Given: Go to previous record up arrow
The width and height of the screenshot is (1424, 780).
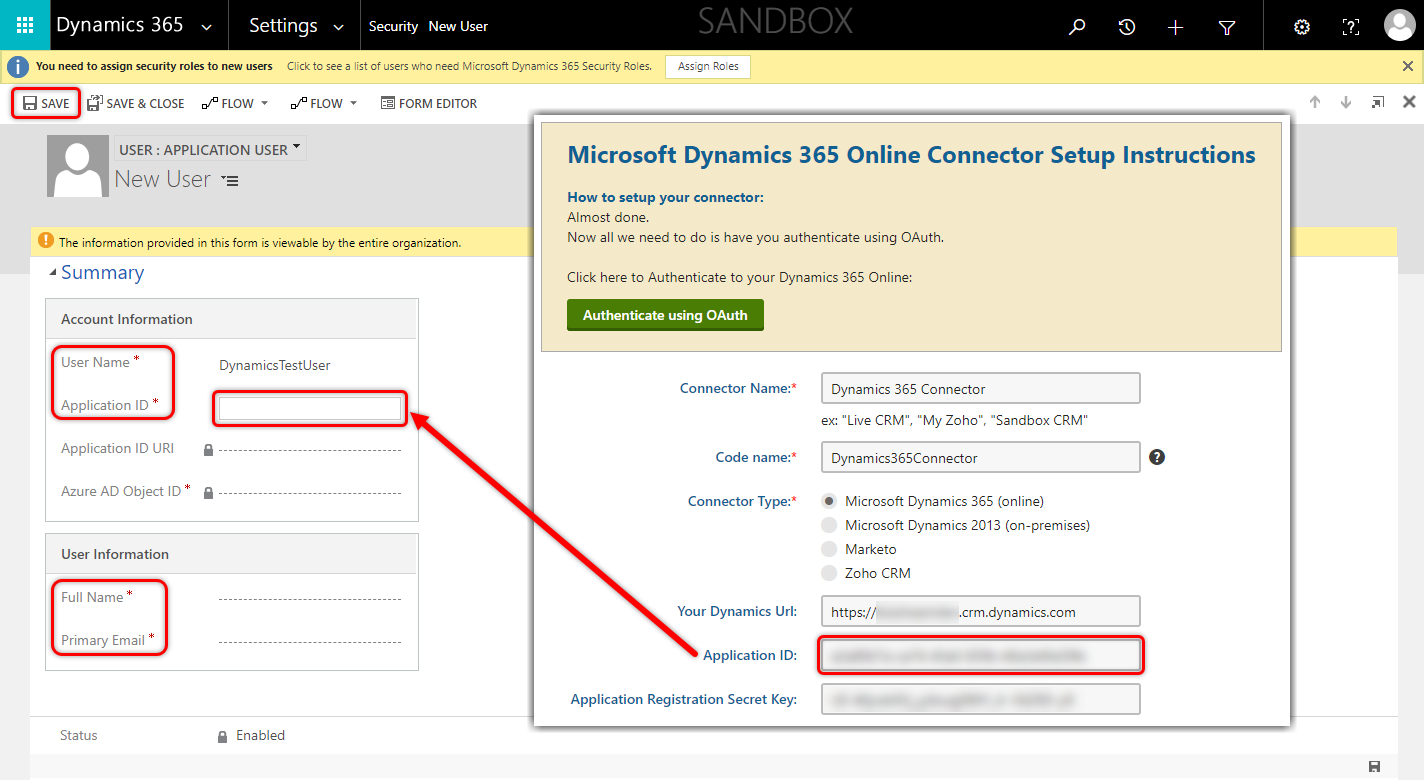Looking at the screenshot, I should tap(1315, 102).
